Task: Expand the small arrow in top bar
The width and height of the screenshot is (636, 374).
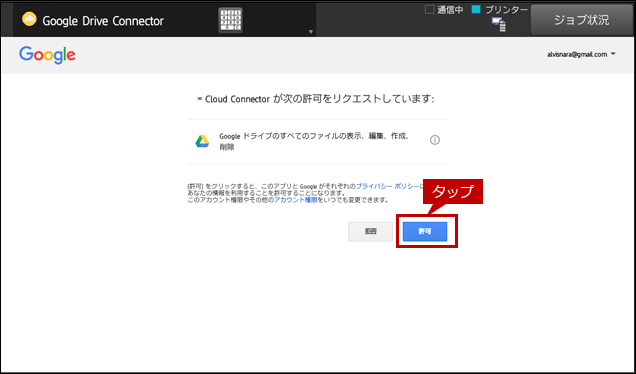Action: tap(311, 32)
